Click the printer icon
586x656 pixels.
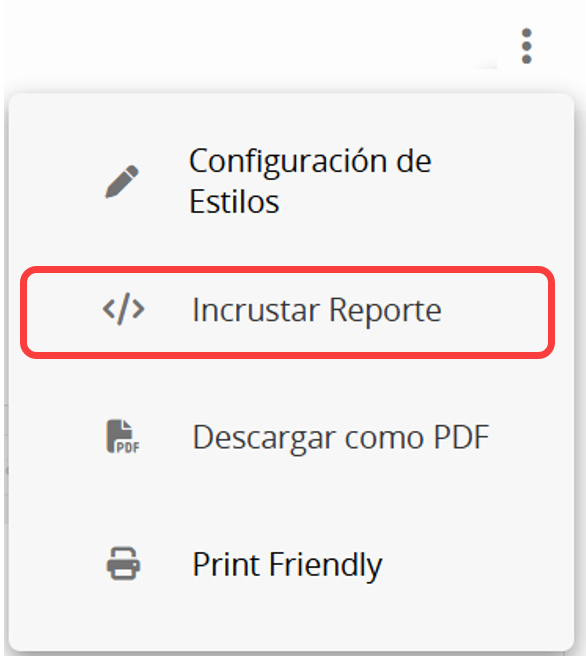pyautogui.click(x=123, y=564)
